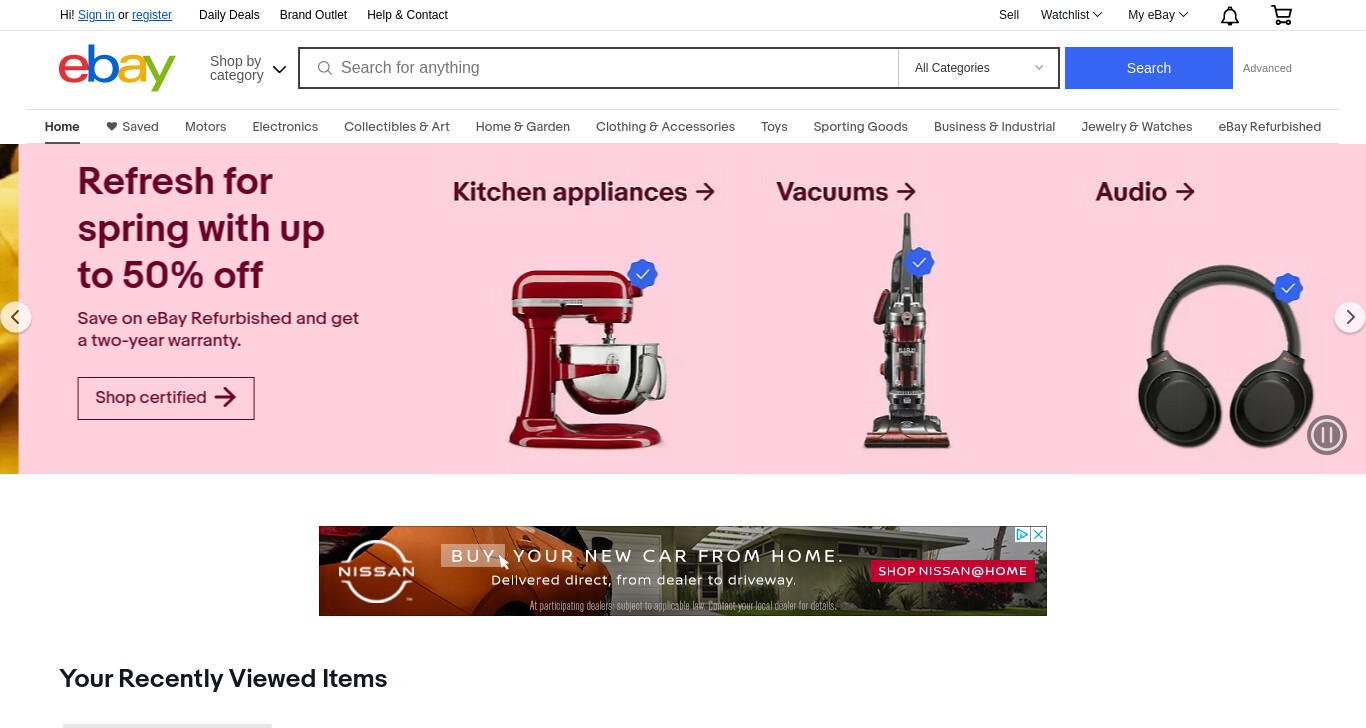This screenshot has height=728, width=1366.
Task: Expand the Watchlist dropdown
Action: coord(1071,15)
